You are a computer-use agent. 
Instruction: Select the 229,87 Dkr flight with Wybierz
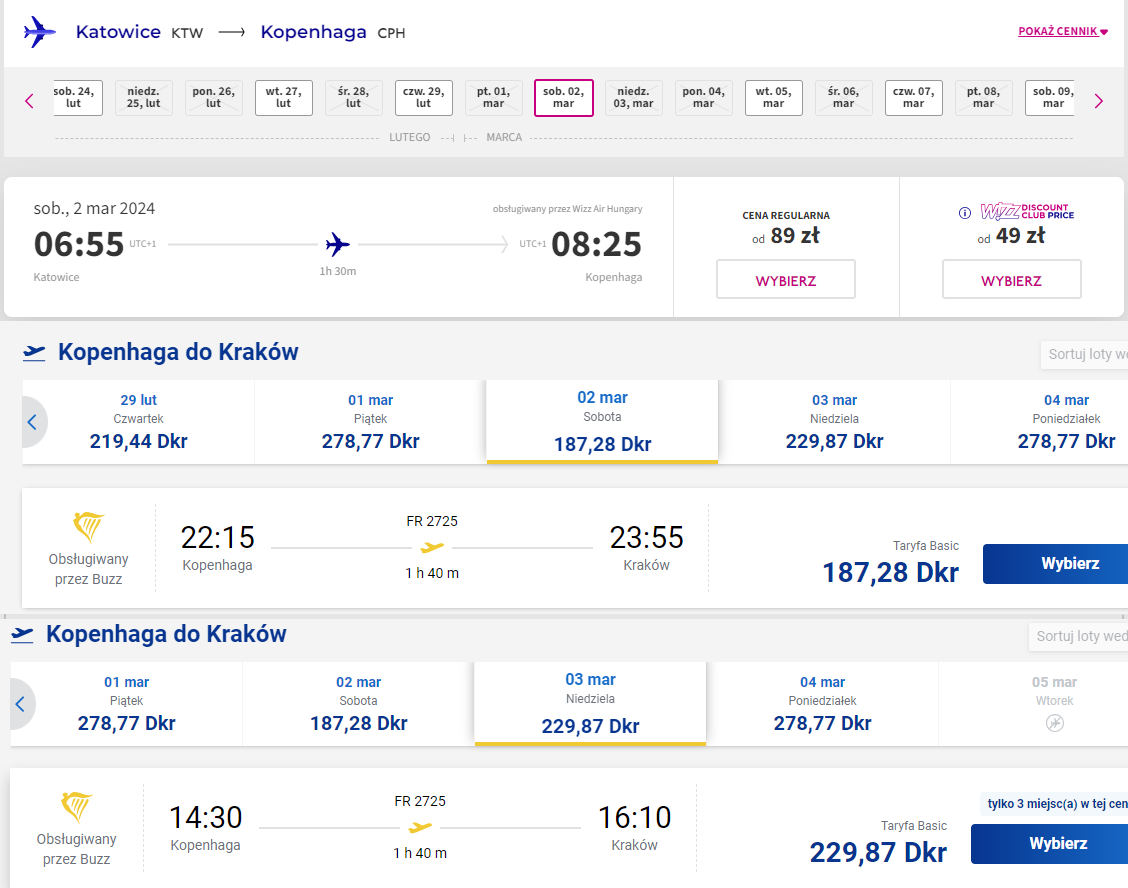[x=1050, y=843]
